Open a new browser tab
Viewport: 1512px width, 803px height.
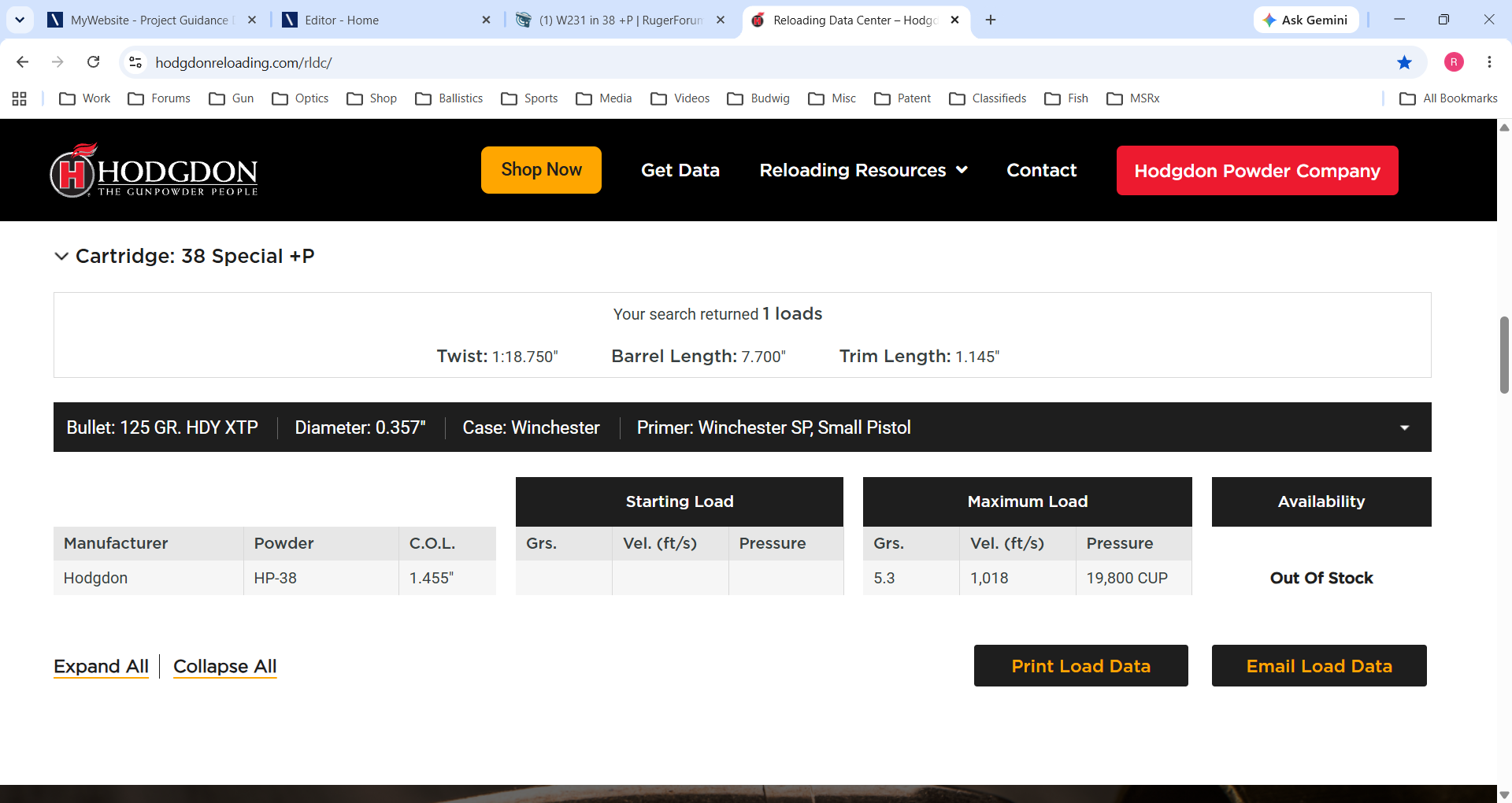click(991, 20)
